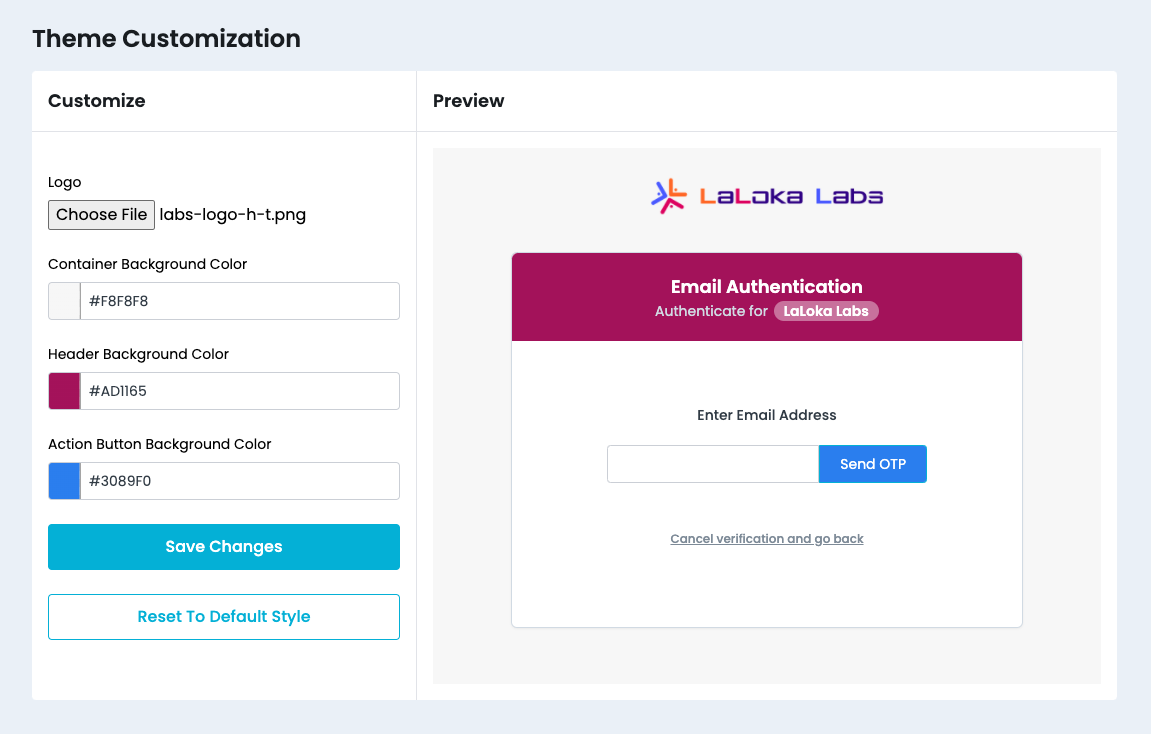Viewport: 1151px width, 734px height.
Task: Focus the #AD1165 header color hex field
Action: 240,391
